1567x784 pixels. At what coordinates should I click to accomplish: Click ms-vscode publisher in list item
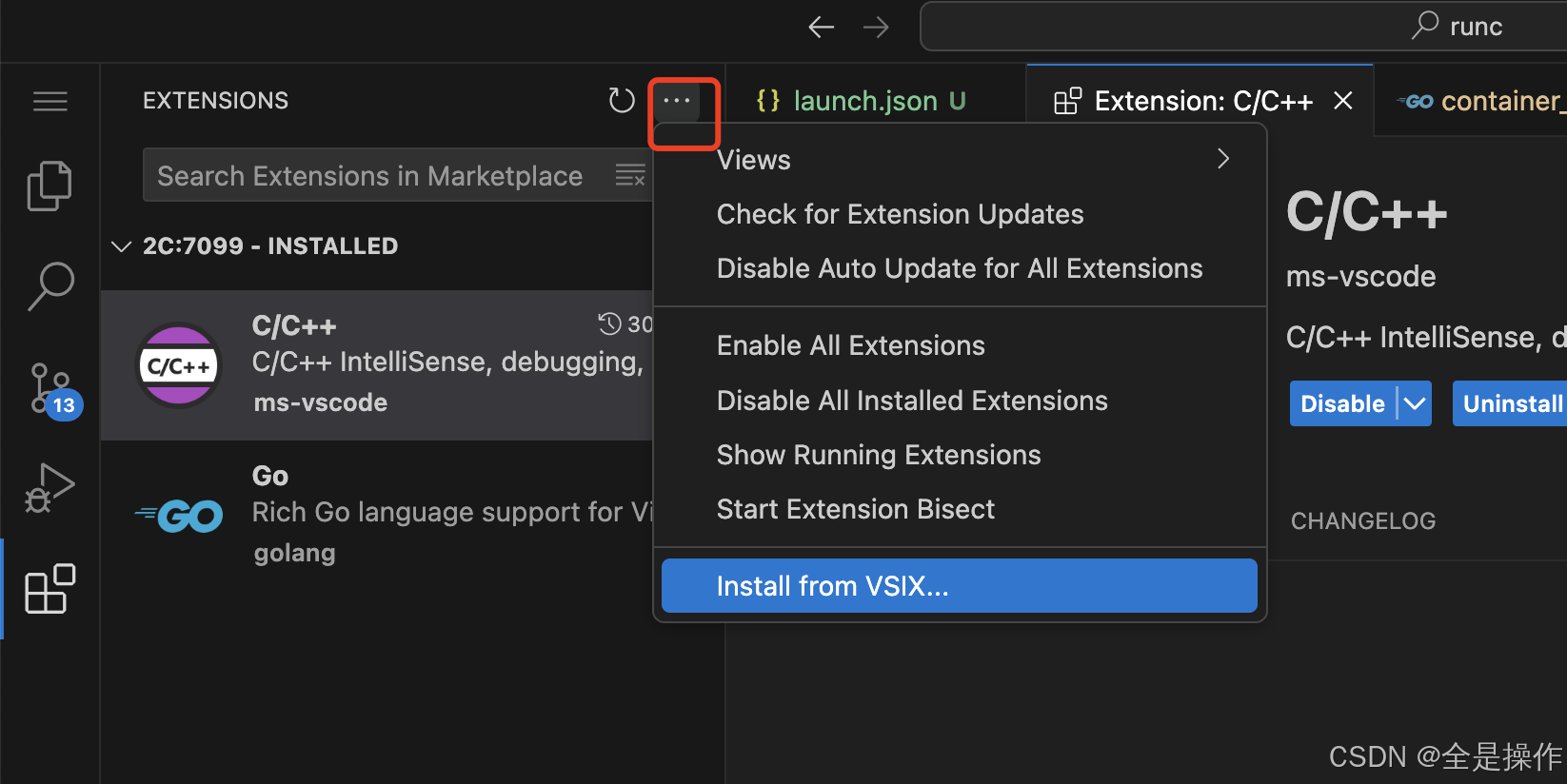(320, 402)
